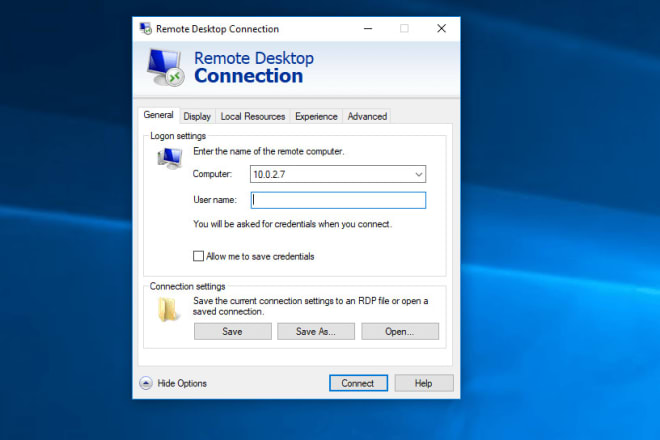Click the computer icon in Logon settings
The image size is (660, 440).
pos(170,158)
